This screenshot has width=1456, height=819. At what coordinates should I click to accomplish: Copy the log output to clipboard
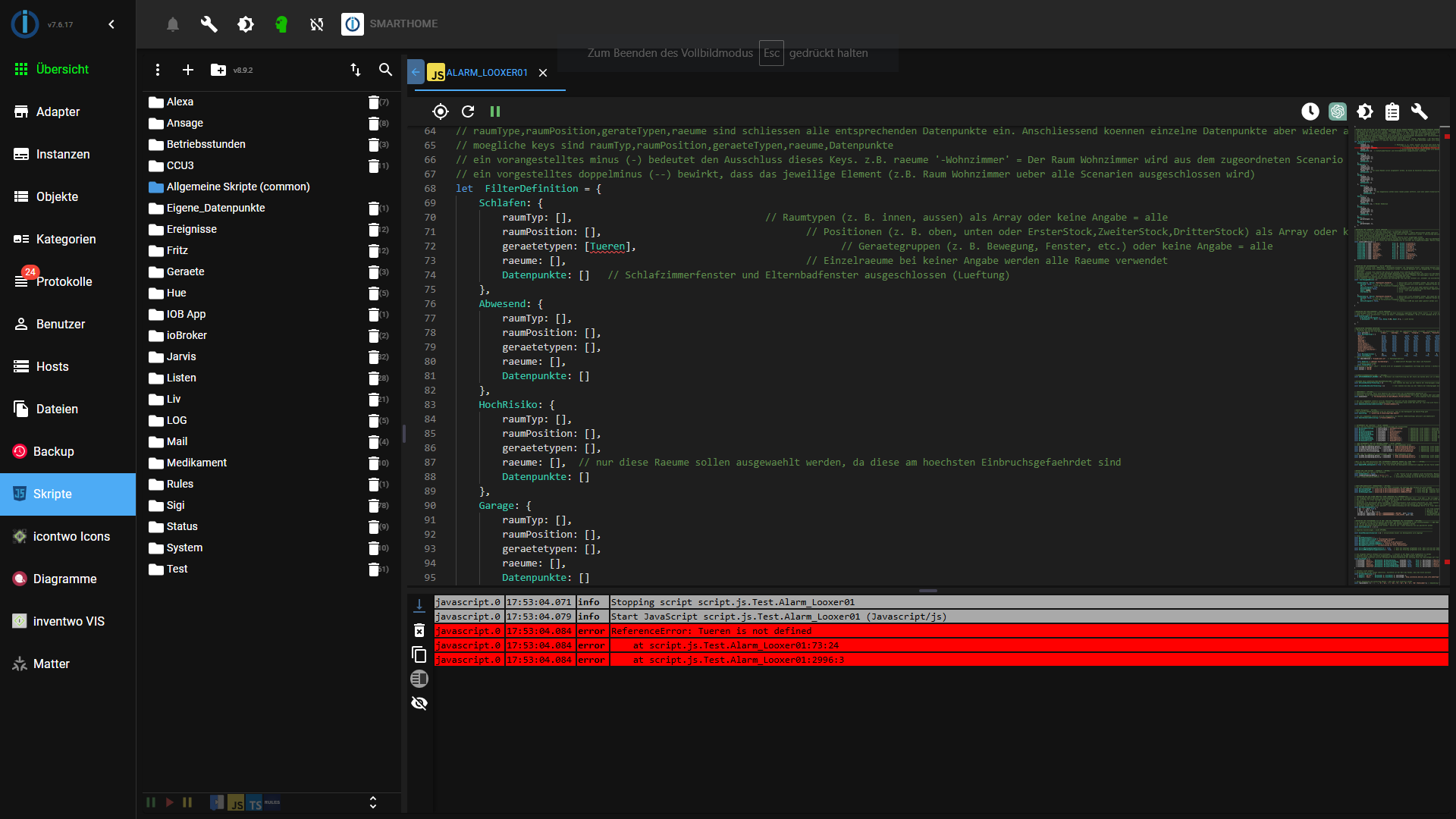(419, 654)
